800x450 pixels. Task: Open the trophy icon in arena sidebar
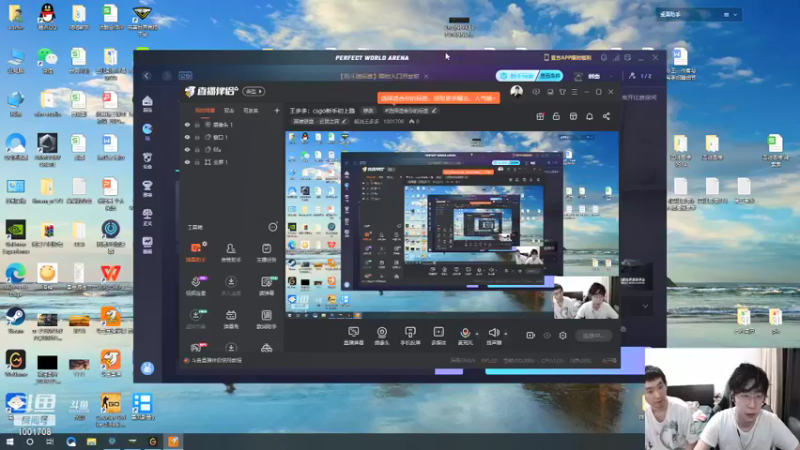pos(147,188)
